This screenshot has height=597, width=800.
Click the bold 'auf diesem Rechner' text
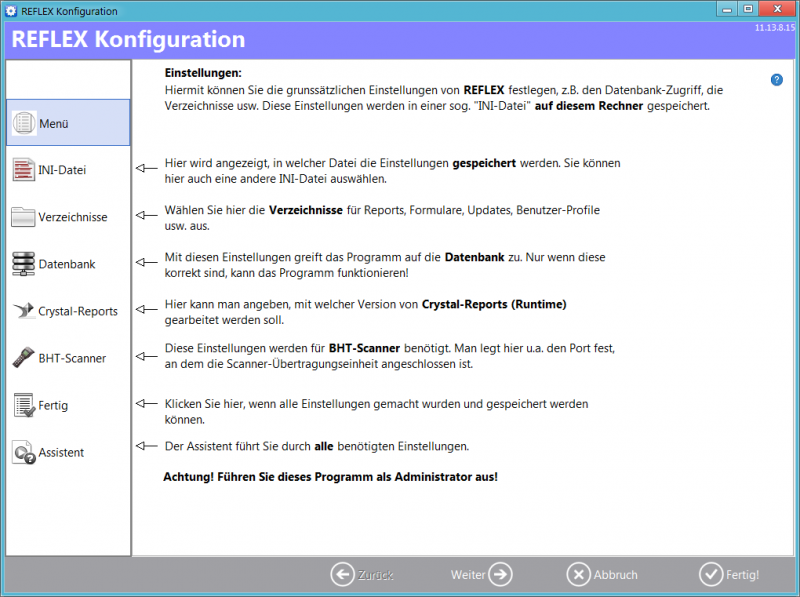click(x=589, y=106)
